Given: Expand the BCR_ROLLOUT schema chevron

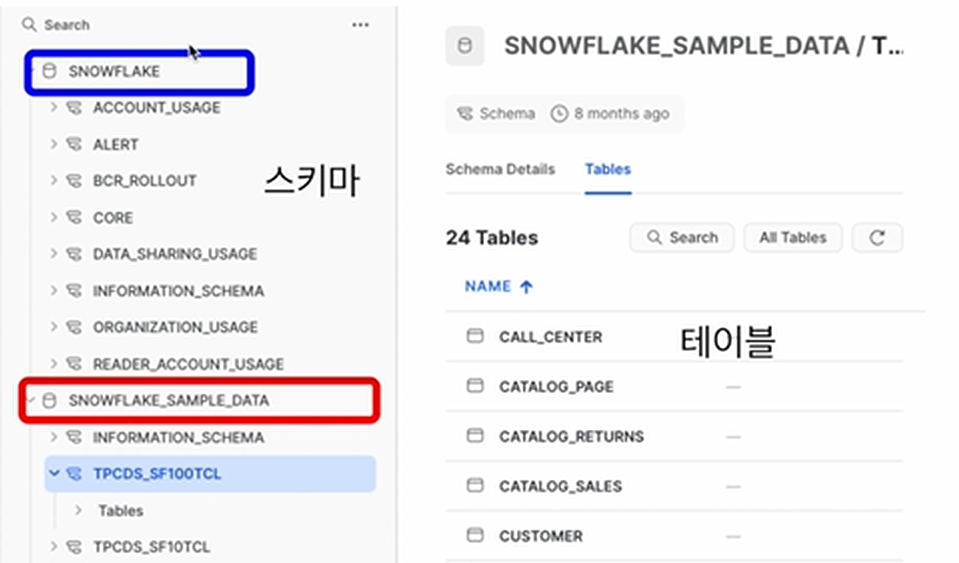Looking at the screenshot, I should pos(54,181).
